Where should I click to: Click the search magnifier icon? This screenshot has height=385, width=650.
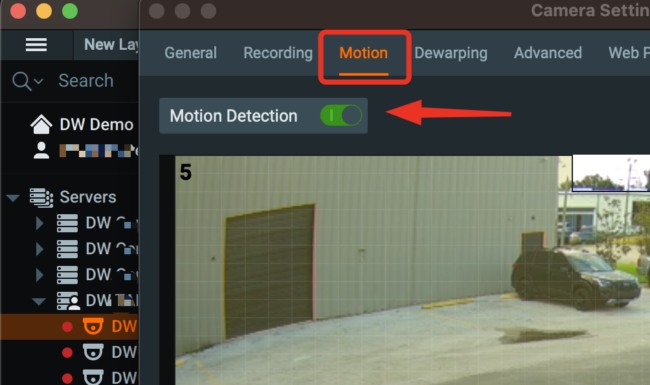coord(21,81)
